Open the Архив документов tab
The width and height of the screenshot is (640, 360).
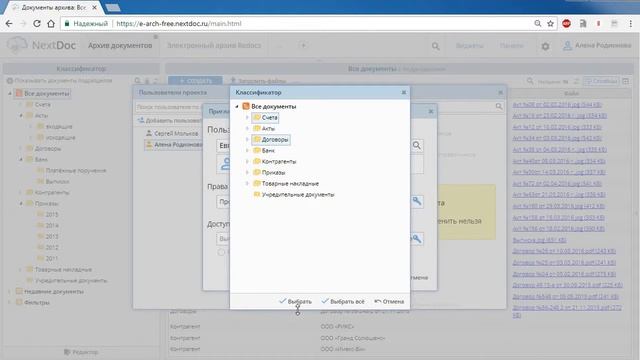(120, 45)
